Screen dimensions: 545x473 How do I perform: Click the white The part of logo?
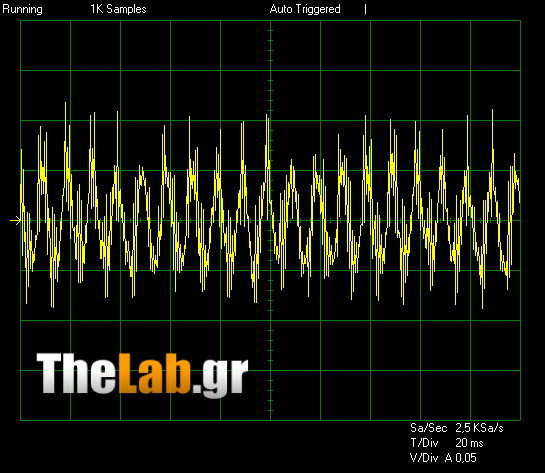click(x=76, y=373)
